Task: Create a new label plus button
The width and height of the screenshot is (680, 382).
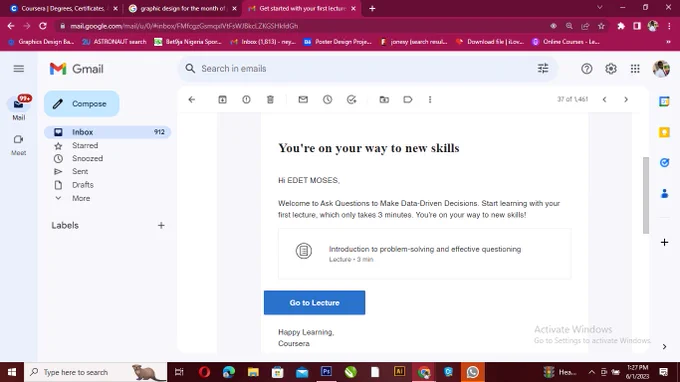Action: pyautogui.click(x=161, y=225)
